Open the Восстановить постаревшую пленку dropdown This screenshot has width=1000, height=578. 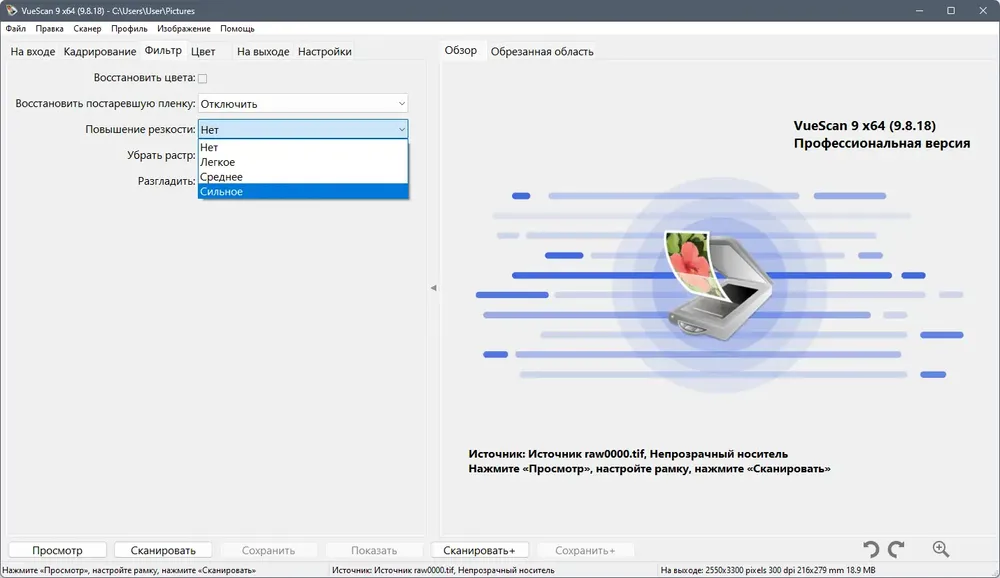(302, 104)
